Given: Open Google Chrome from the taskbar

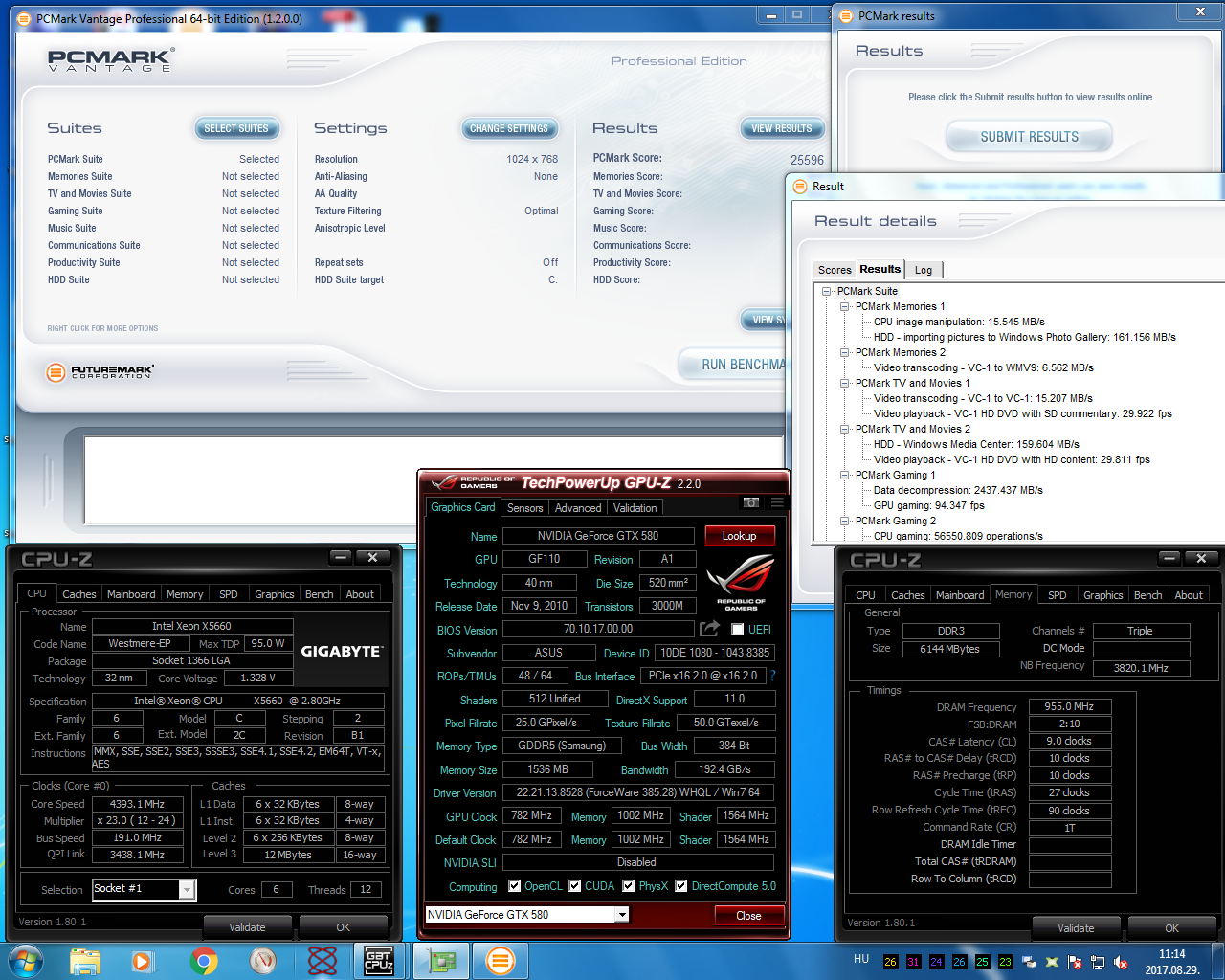Looking at the screenshot, I should [203, 960].
